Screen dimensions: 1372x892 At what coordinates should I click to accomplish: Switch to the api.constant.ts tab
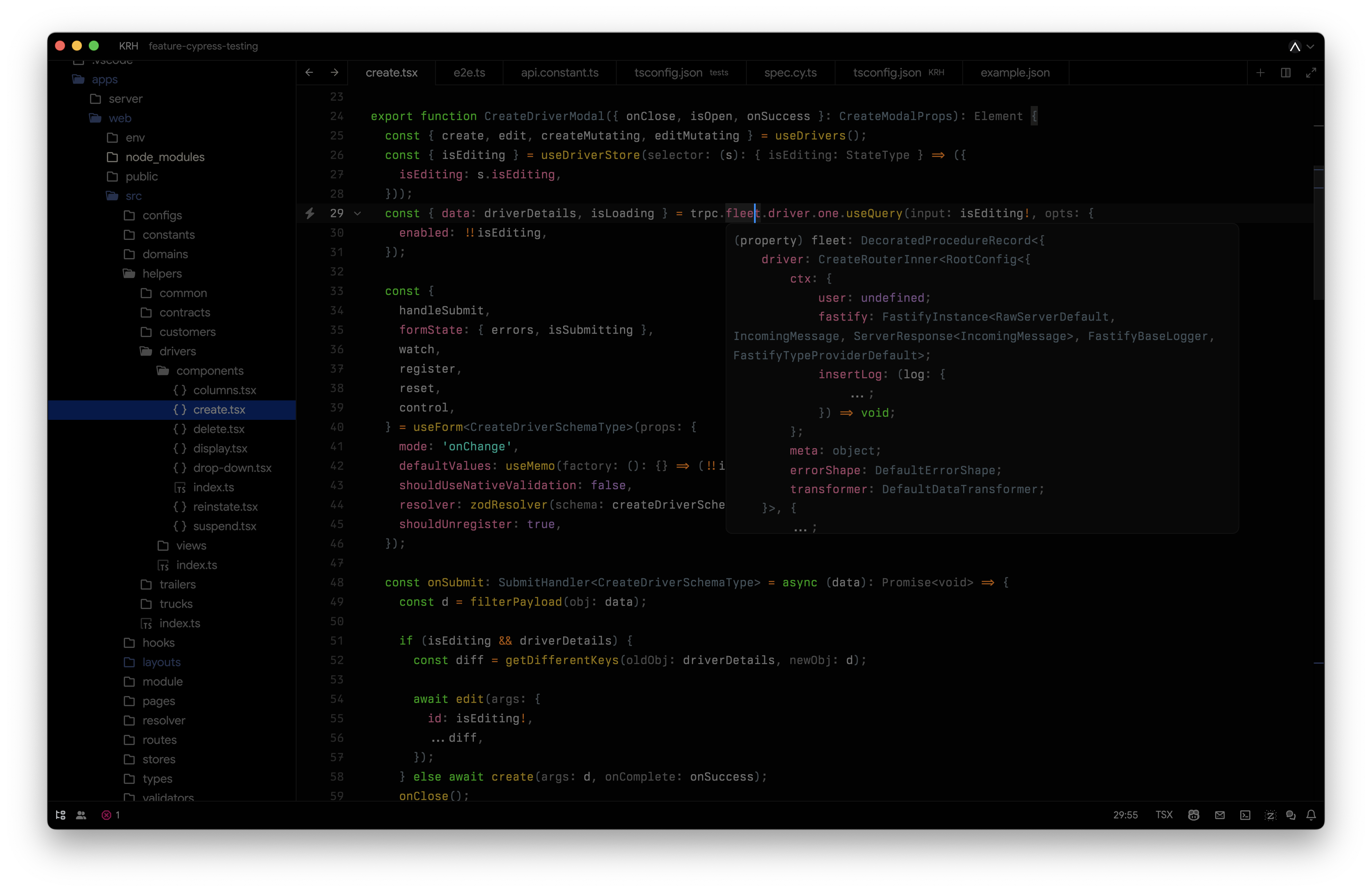pyautogui.click(x=560, y=73)
